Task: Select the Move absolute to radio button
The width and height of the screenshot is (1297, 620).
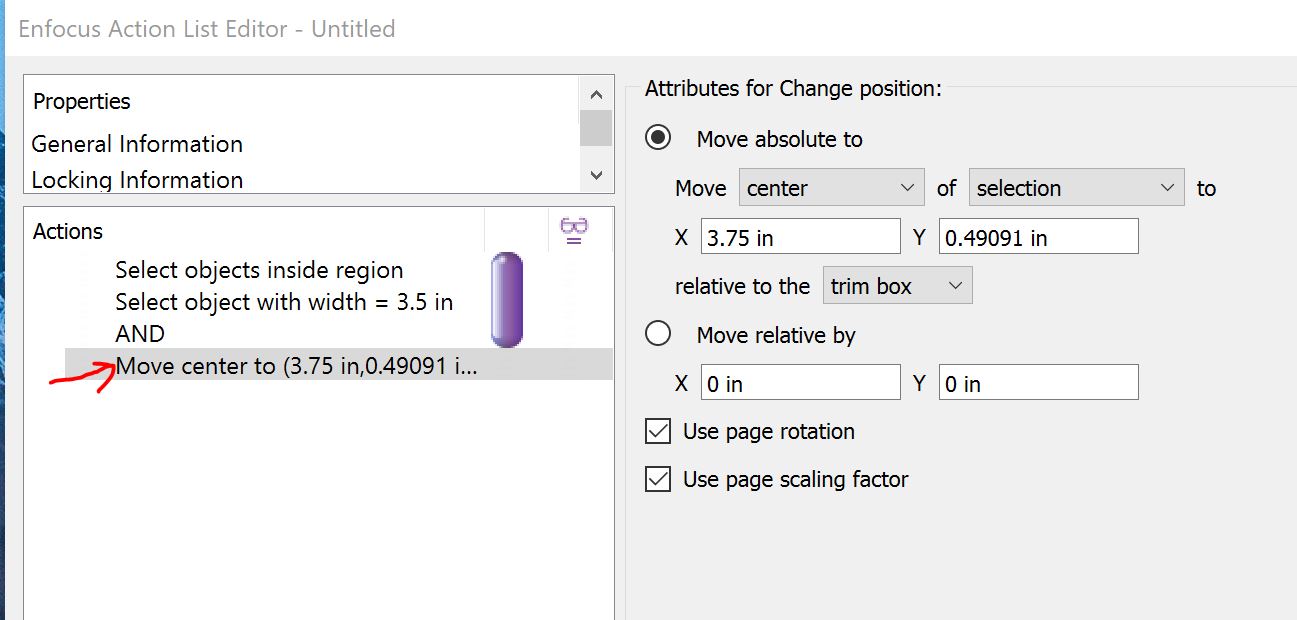Action: pos(658,138)
